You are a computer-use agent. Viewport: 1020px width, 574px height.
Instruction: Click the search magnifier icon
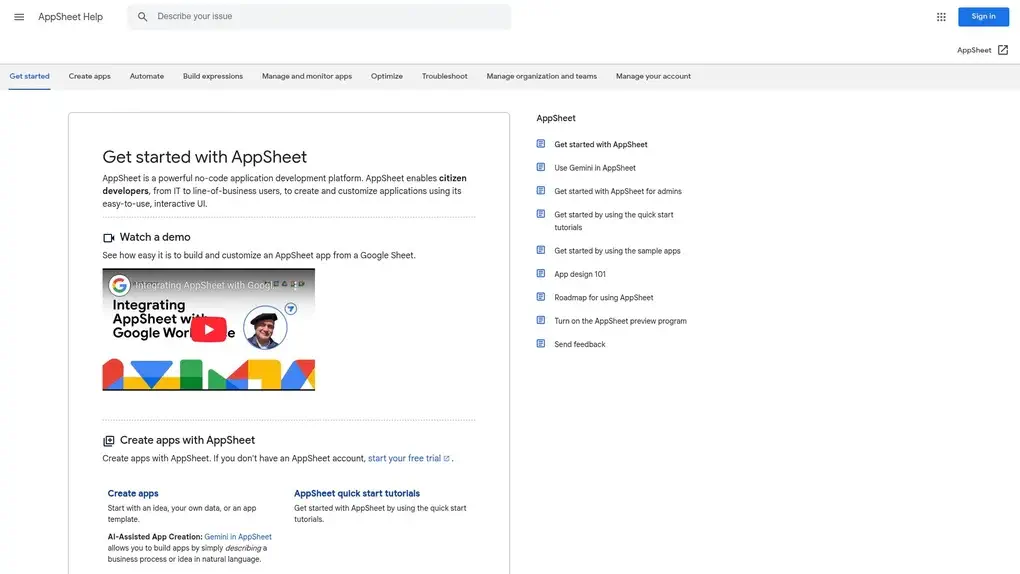point(142,17)
